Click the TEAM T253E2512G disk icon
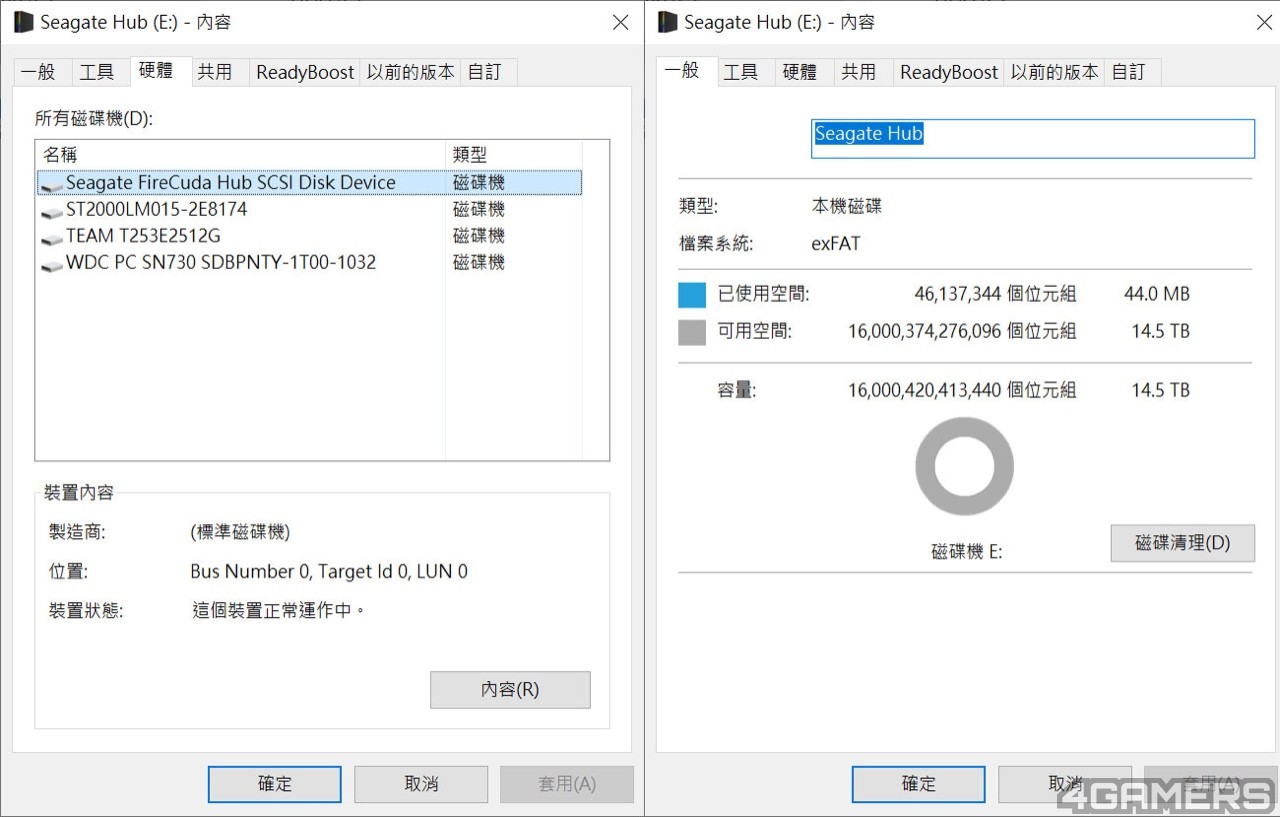The image size is (1280, 817). tap(52, 238)
